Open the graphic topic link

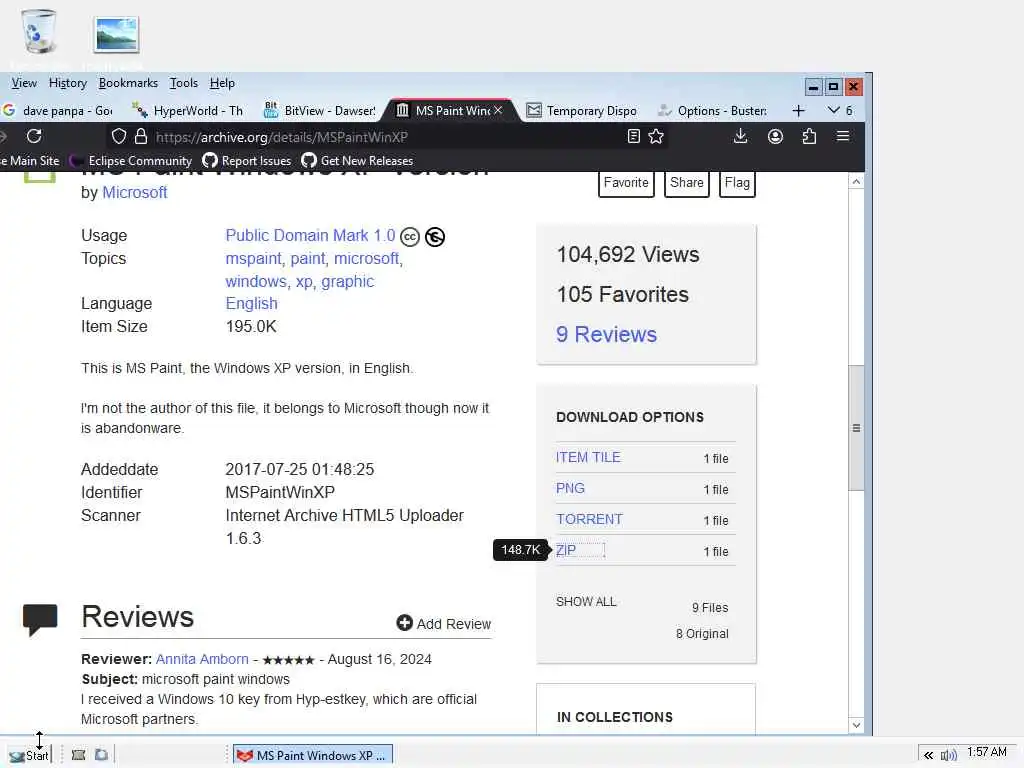tap(347, 281)
